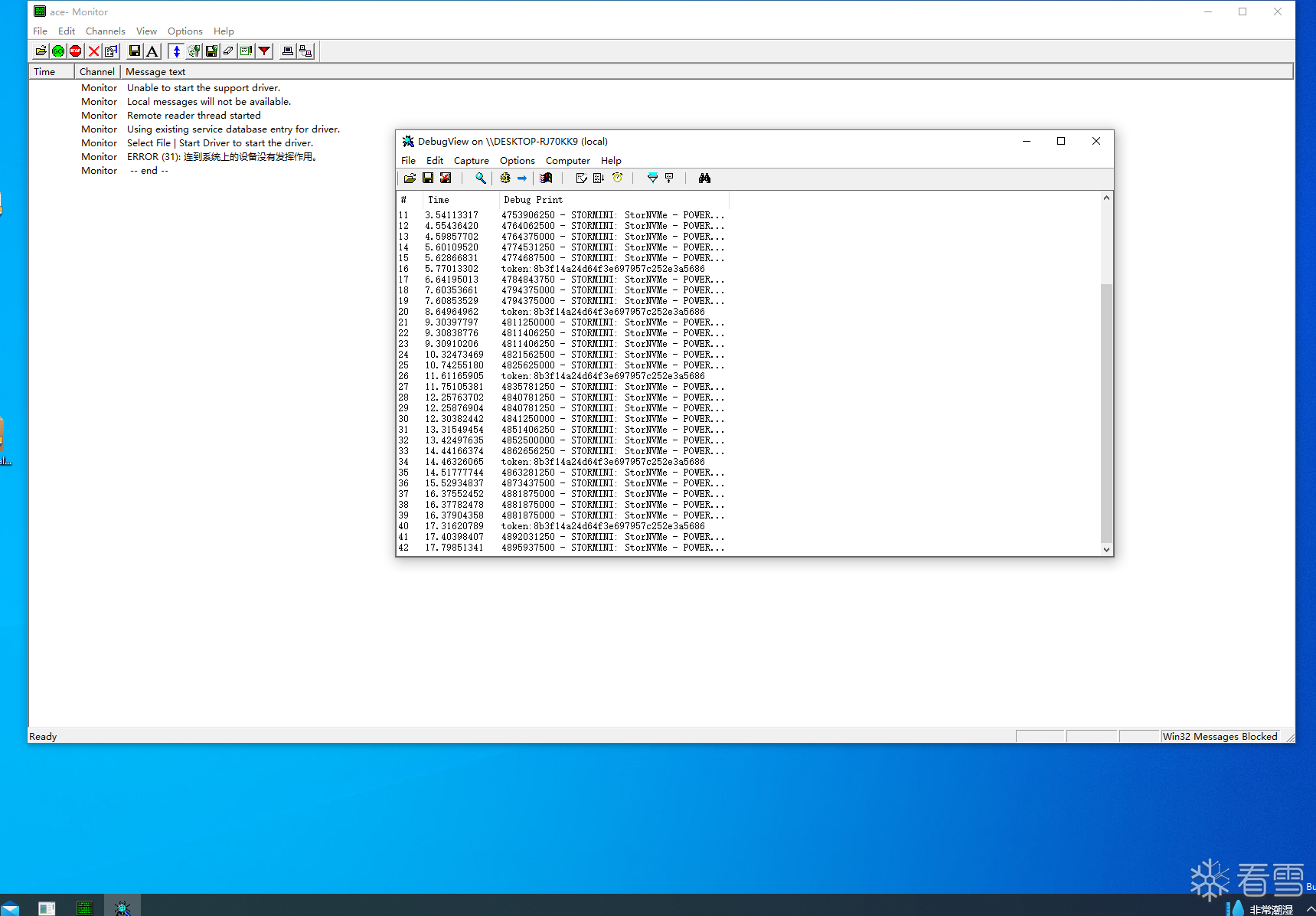
Task: Toggle DebugView autoscroll list icon
Action: [x=599, y=178]
